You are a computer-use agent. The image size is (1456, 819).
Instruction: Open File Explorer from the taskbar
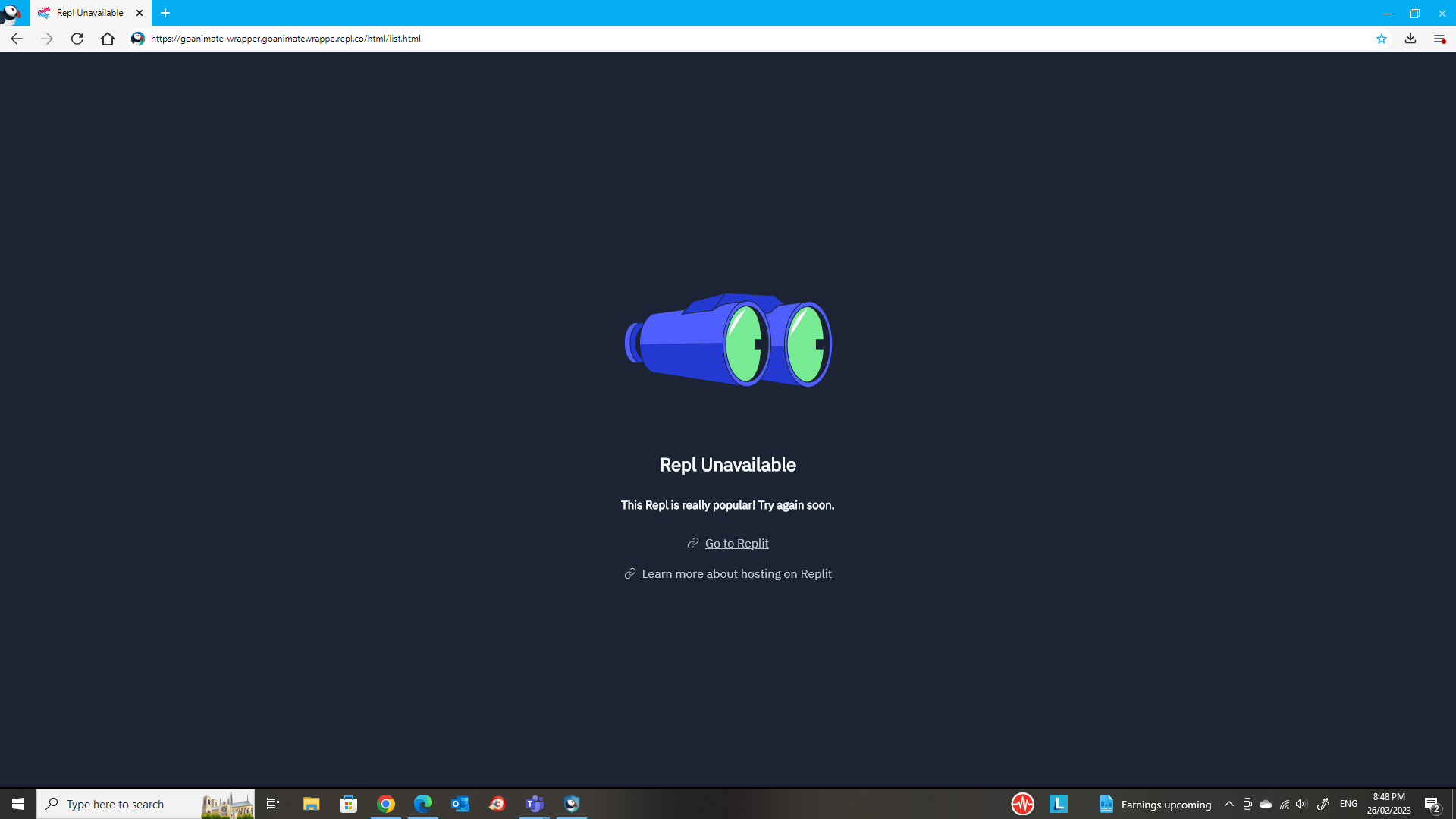312,804
